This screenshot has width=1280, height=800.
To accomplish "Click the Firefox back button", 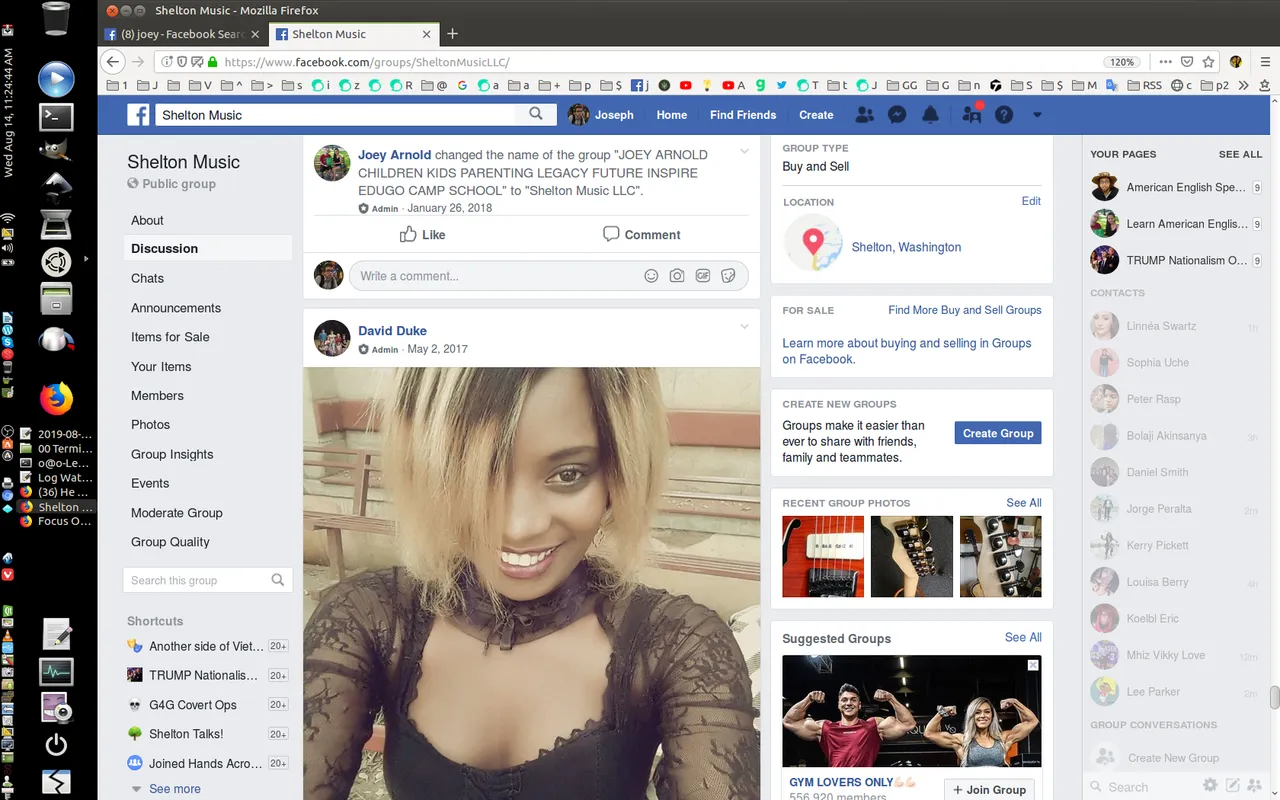I will 114,61.
